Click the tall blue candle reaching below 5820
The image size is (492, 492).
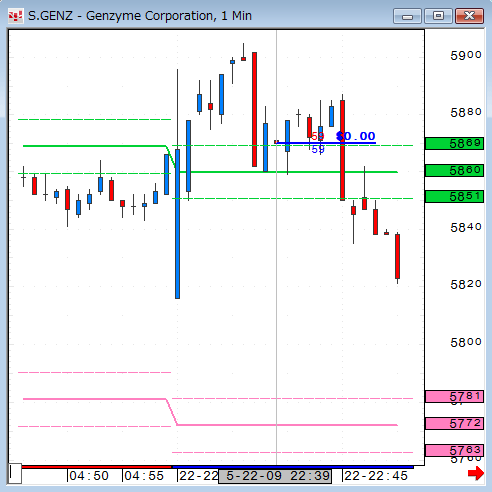177,224
